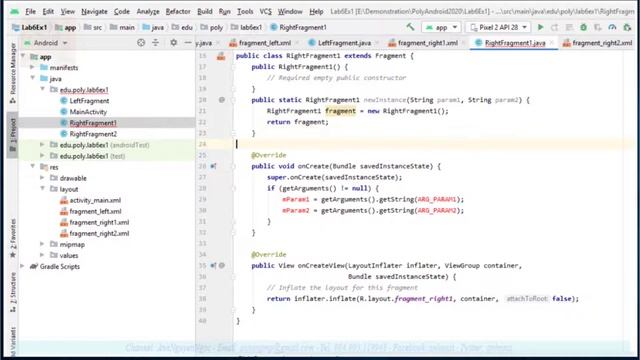Collapse the edu.poly.lab6ex1 package
The height and width of the screenshot is (360, 640).
coord(42,89)
